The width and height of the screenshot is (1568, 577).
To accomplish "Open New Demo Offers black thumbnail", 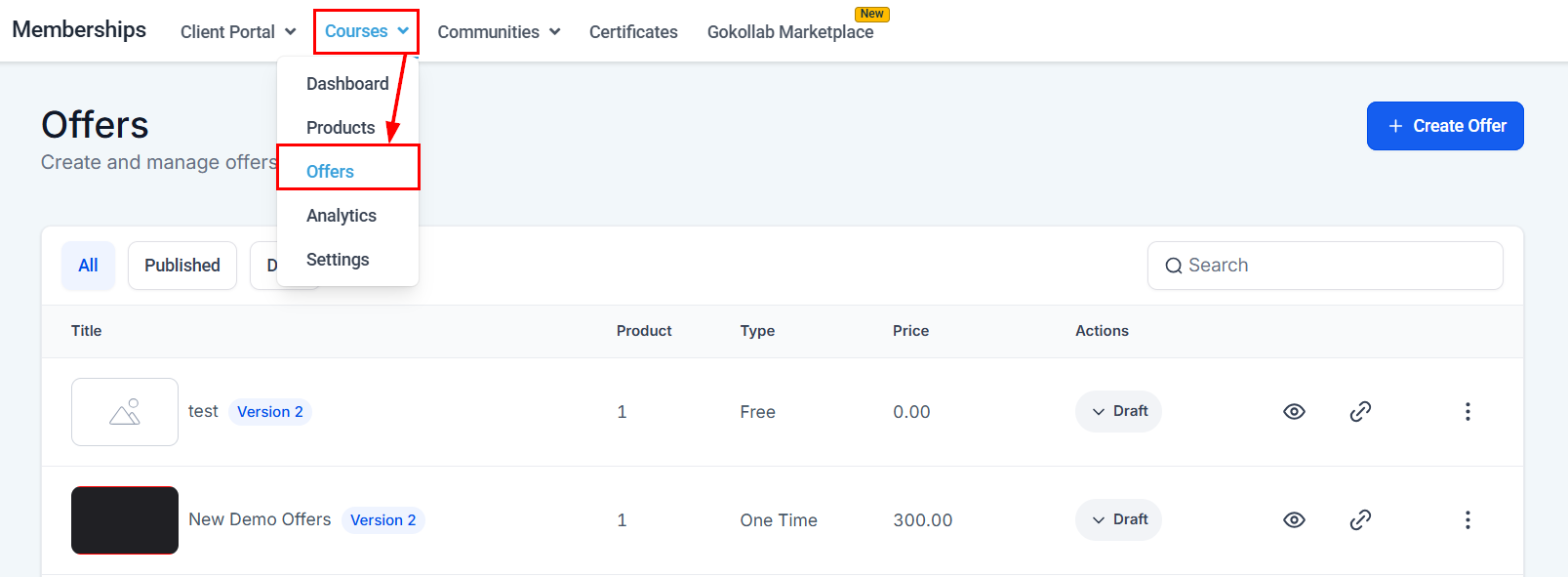I will [x=125, y=520].
